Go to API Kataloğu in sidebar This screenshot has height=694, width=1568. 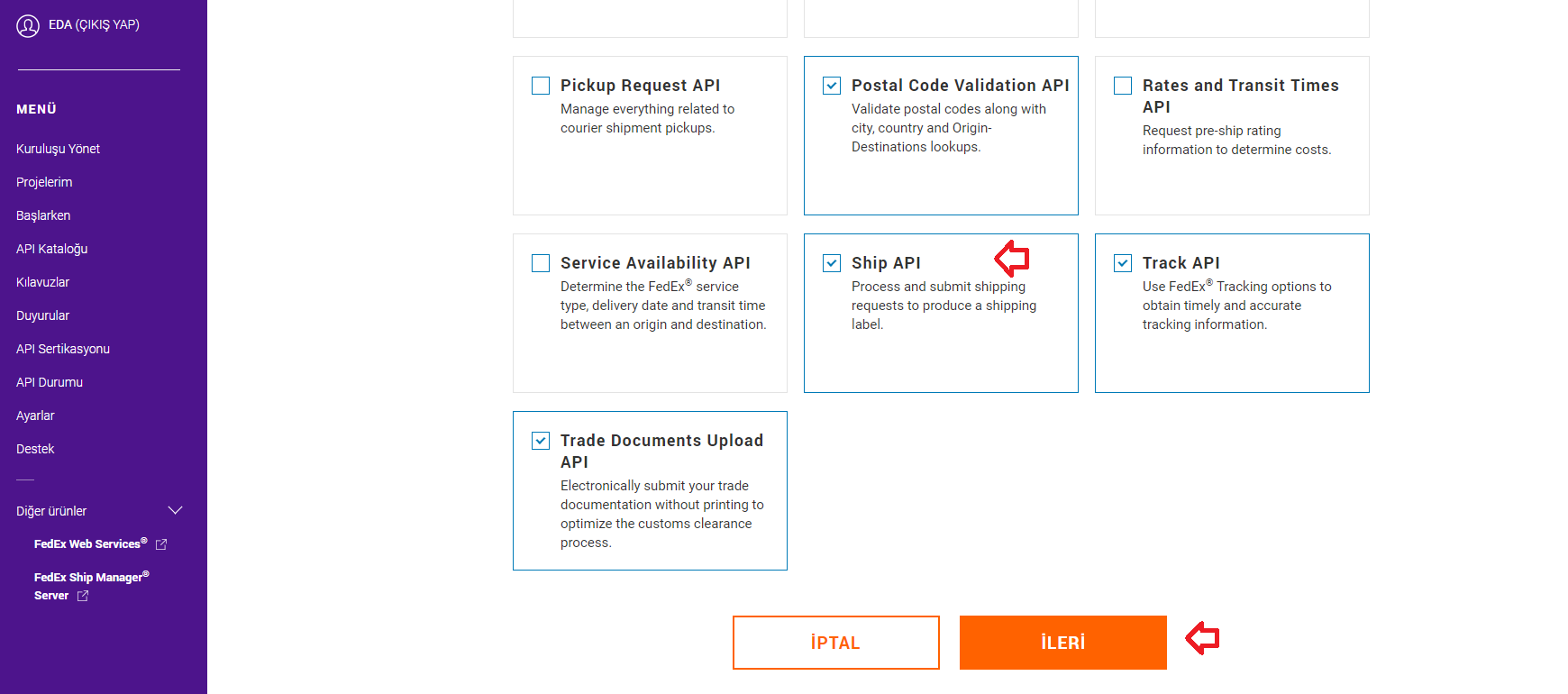52,249
